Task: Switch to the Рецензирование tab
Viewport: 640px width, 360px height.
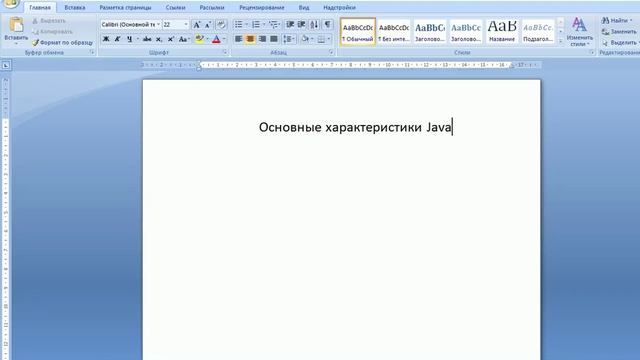Action: (x=262, y=7)
